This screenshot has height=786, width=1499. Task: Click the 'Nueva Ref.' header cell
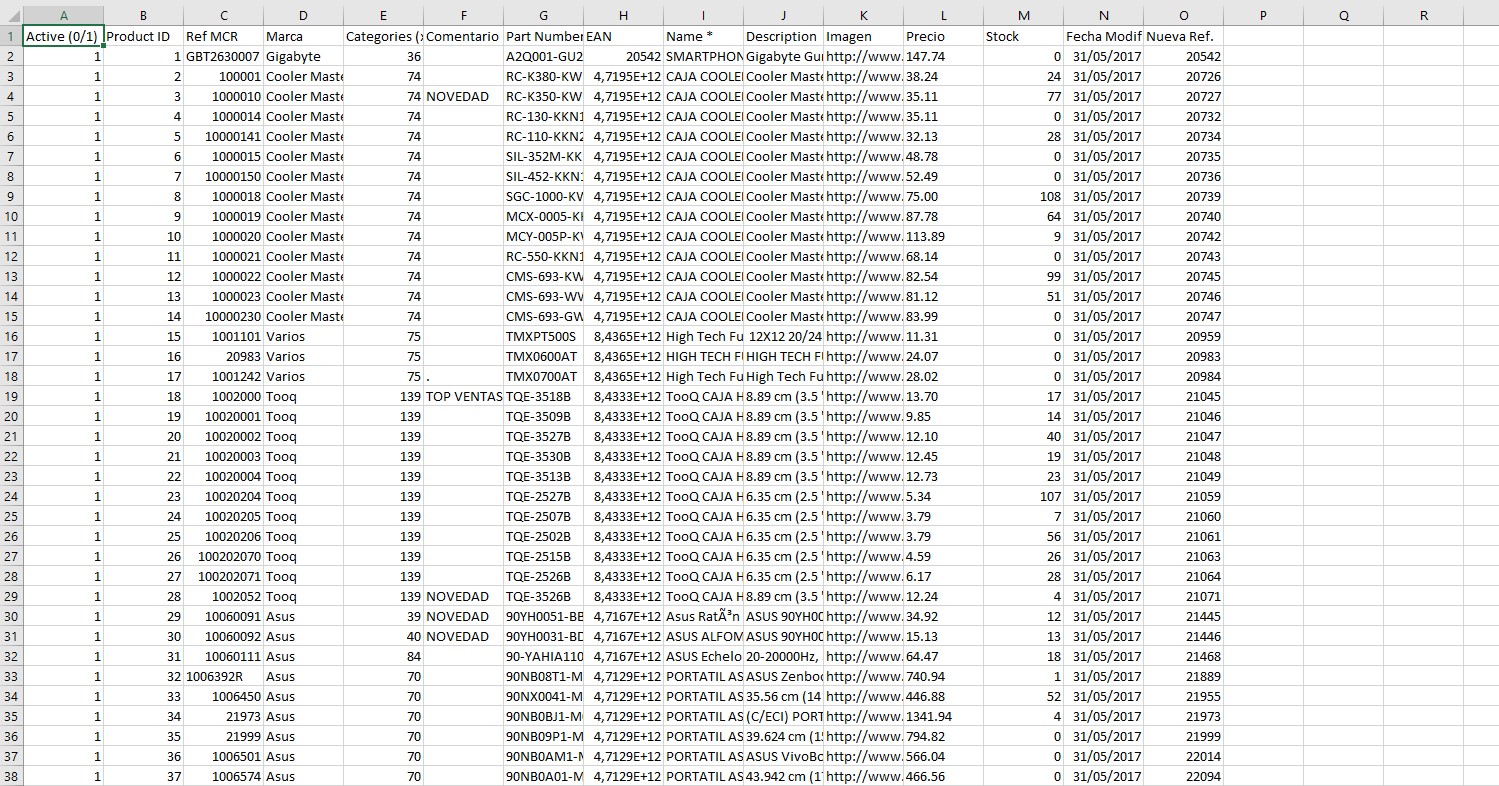pos(1184,36)
